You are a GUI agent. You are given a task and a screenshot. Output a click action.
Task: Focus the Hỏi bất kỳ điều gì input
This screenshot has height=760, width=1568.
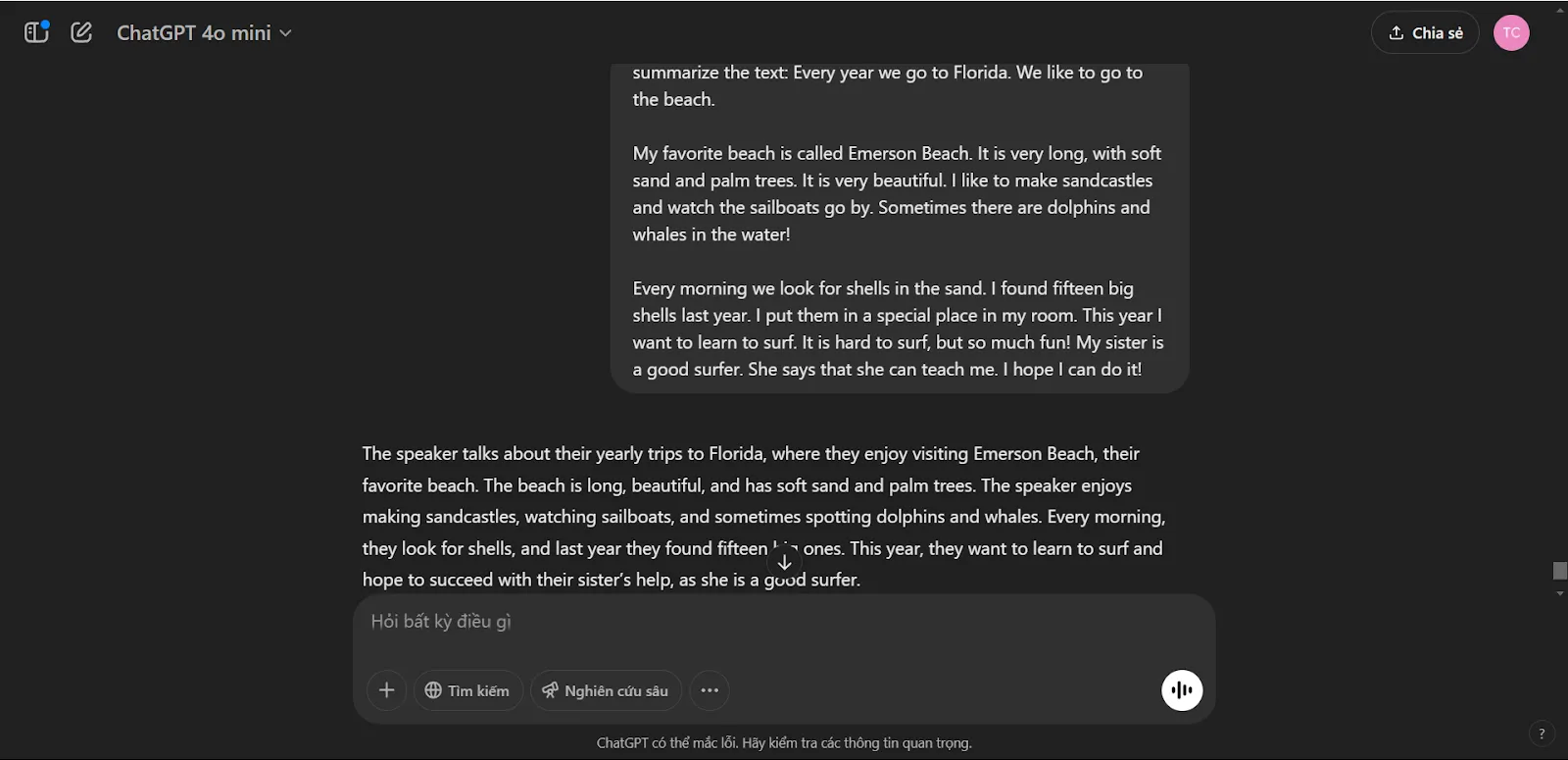[784, 622]
